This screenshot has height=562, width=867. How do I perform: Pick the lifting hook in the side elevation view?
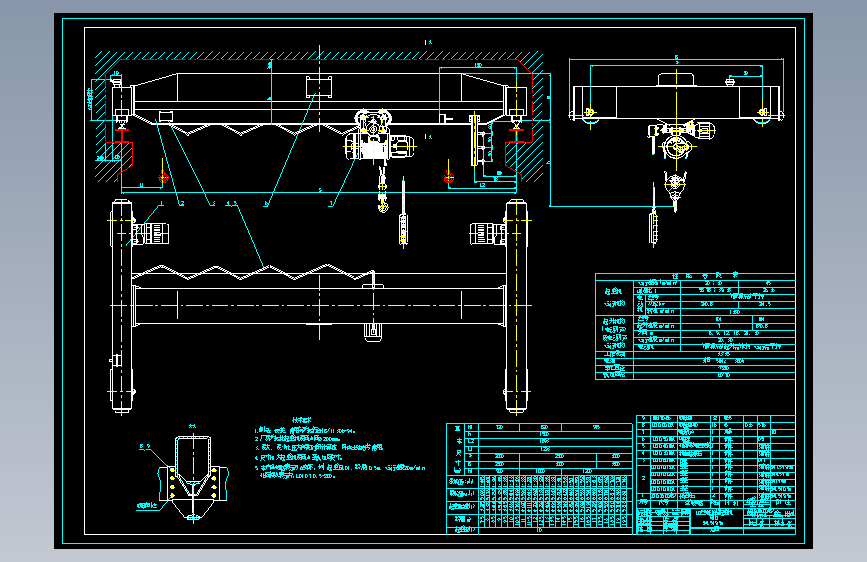(x=675, y=191)
